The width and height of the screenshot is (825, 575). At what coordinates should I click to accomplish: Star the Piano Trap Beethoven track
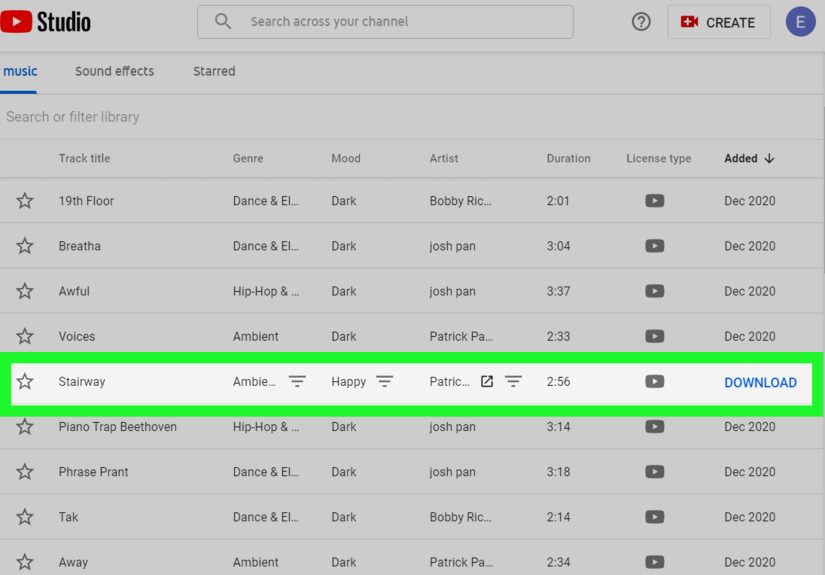(x=25, y=427)
